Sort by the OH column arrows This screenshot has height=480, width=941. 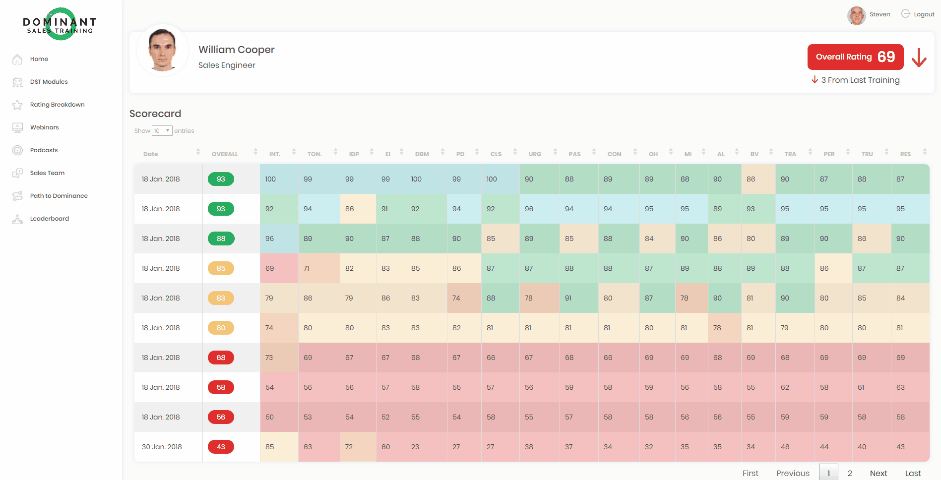coord(671,153)
